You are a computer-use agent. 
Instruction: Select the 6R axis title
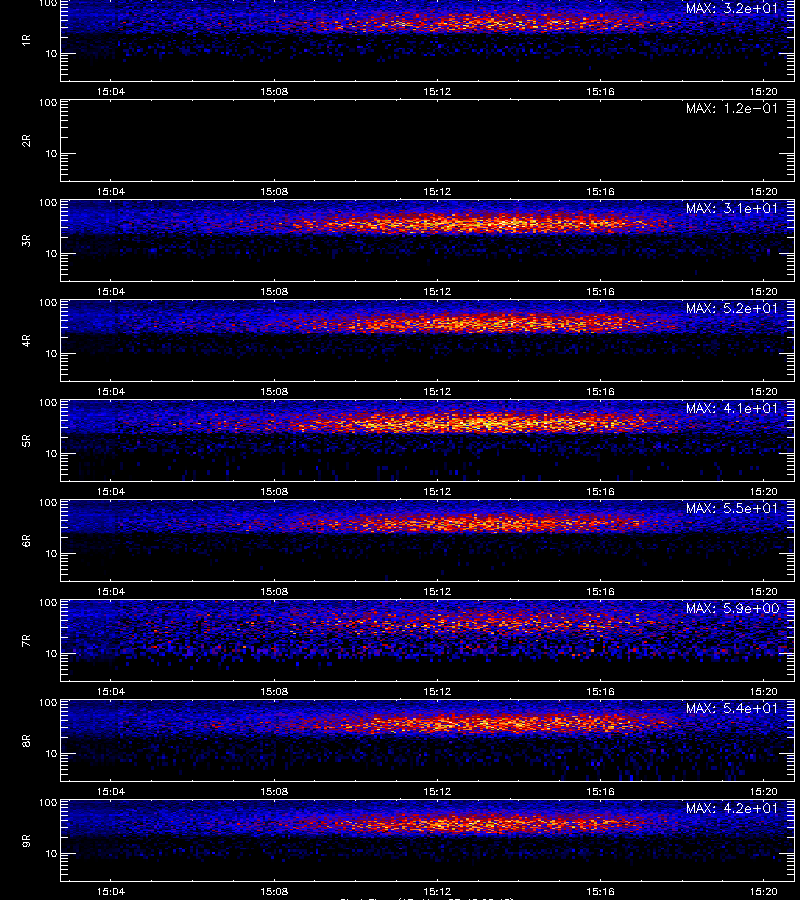click(x=26, y=540)
